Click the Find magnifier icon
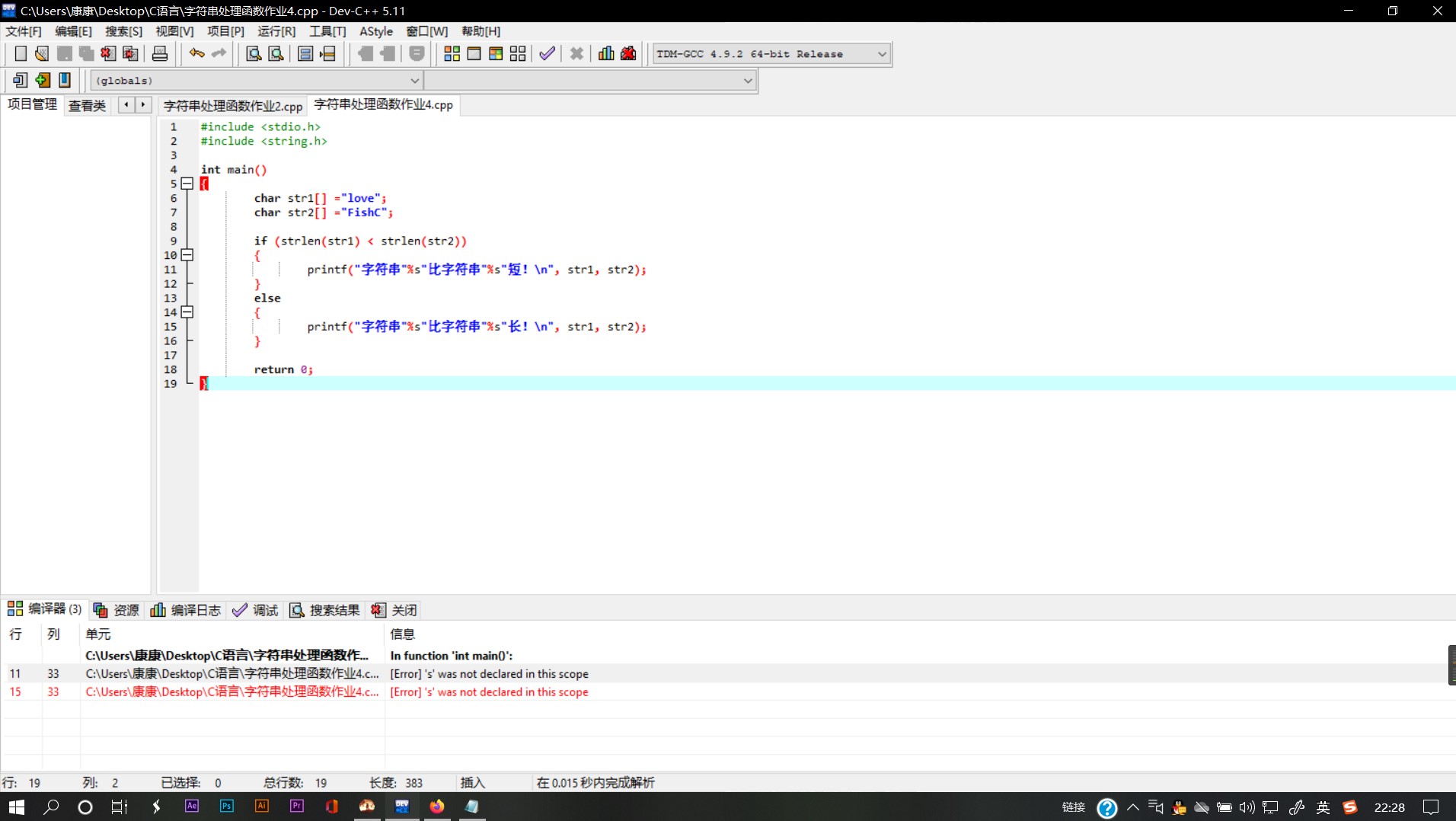The height and width of the screenshot is (821, 1456). 254,53
